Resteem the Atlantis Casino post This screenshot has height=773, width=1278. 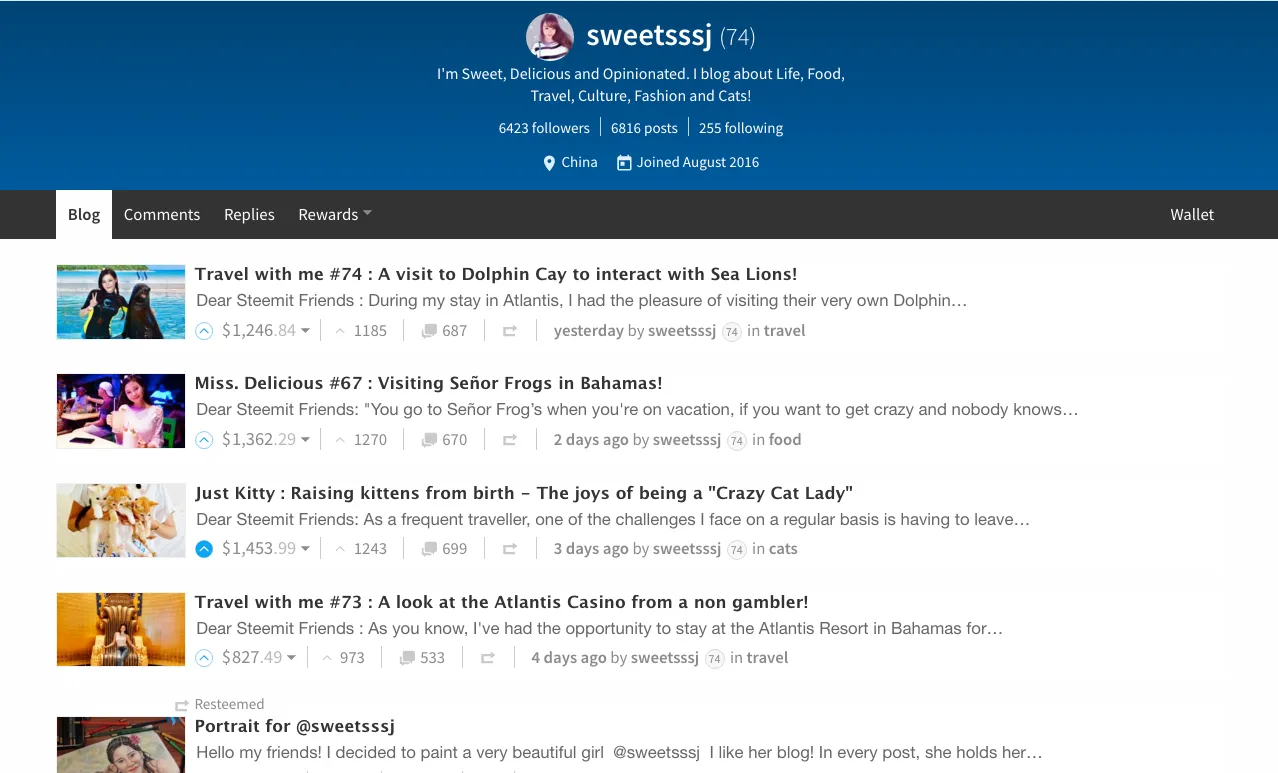point(488,658)
